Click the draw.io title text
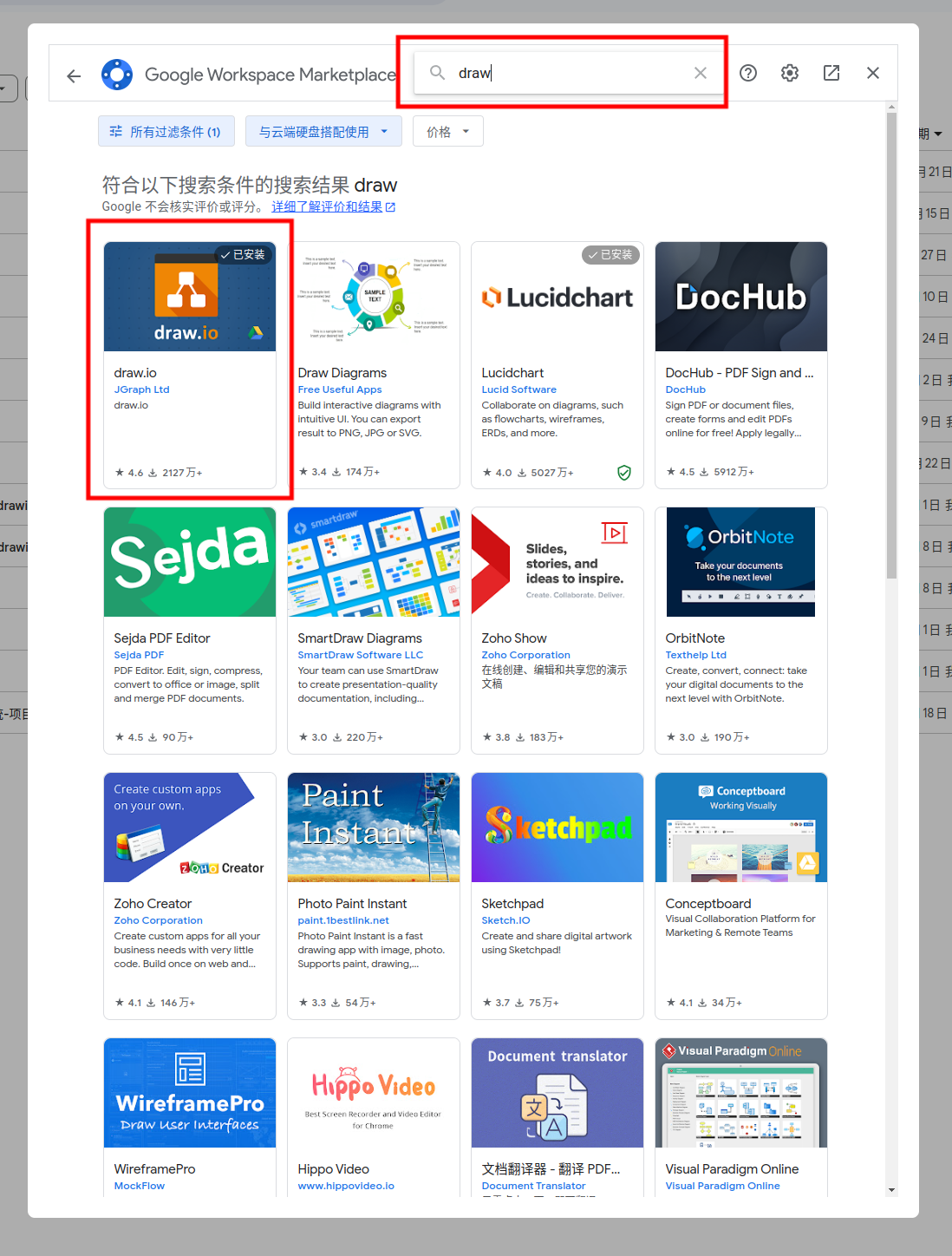This screenshot has height=1256, width=952. (x=135, y=373)
